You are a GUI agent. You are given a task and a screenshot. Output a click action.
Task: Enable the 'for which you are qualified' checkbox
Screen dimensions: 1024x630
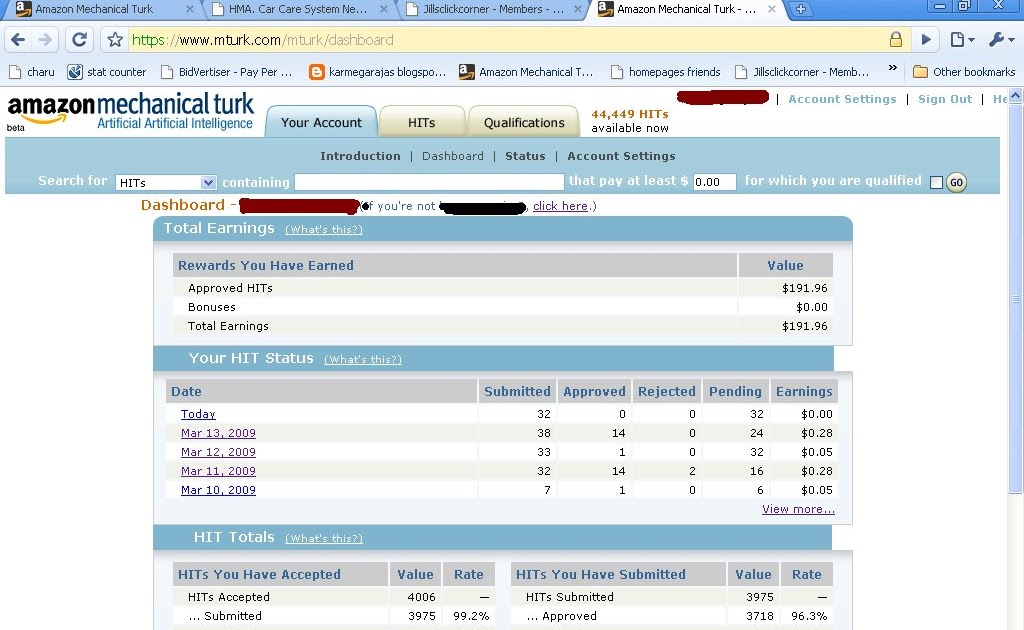coord(936,181)
